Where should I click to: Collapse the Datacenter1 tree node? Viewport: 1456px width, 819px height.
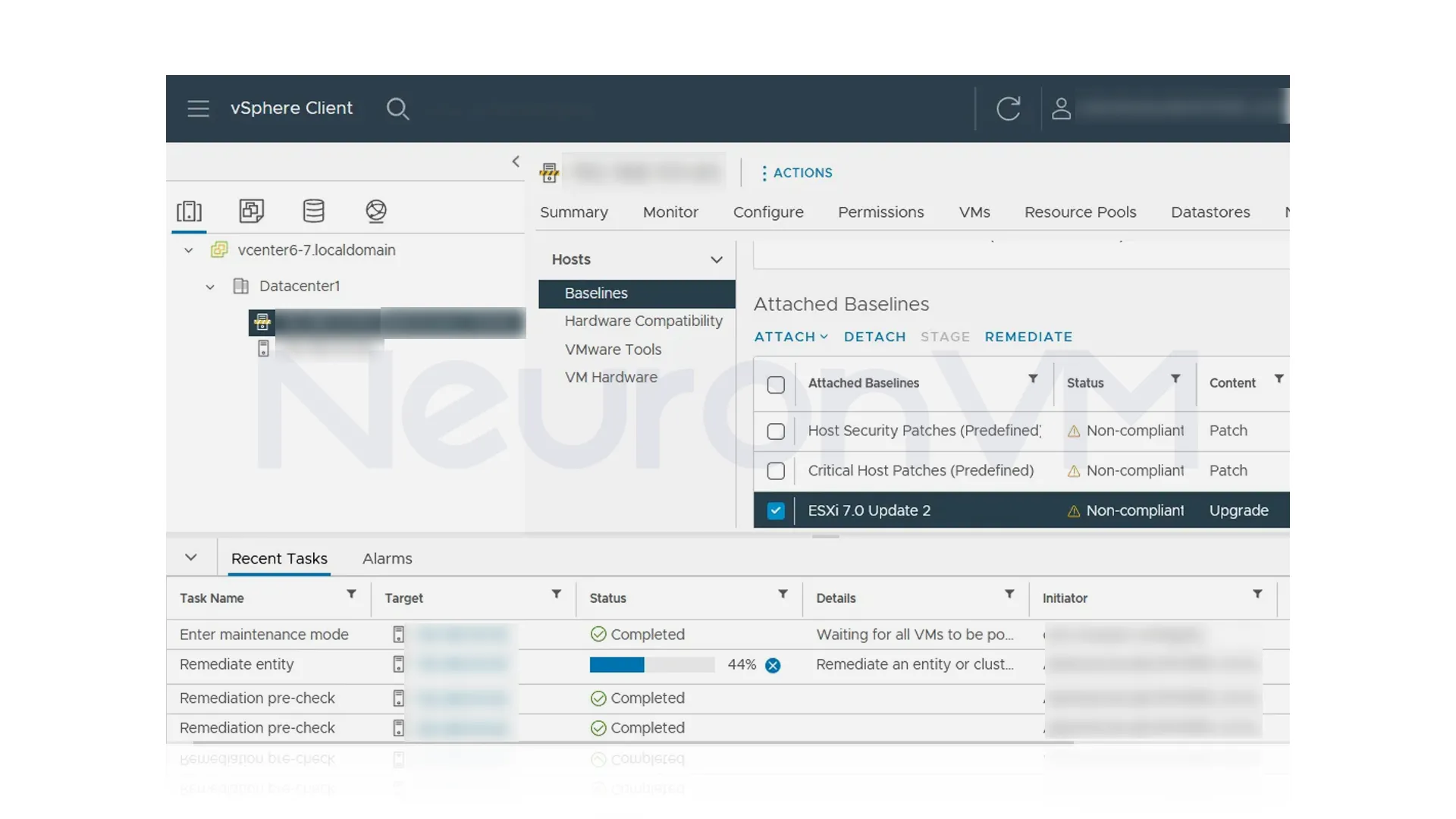pos(210,287)
